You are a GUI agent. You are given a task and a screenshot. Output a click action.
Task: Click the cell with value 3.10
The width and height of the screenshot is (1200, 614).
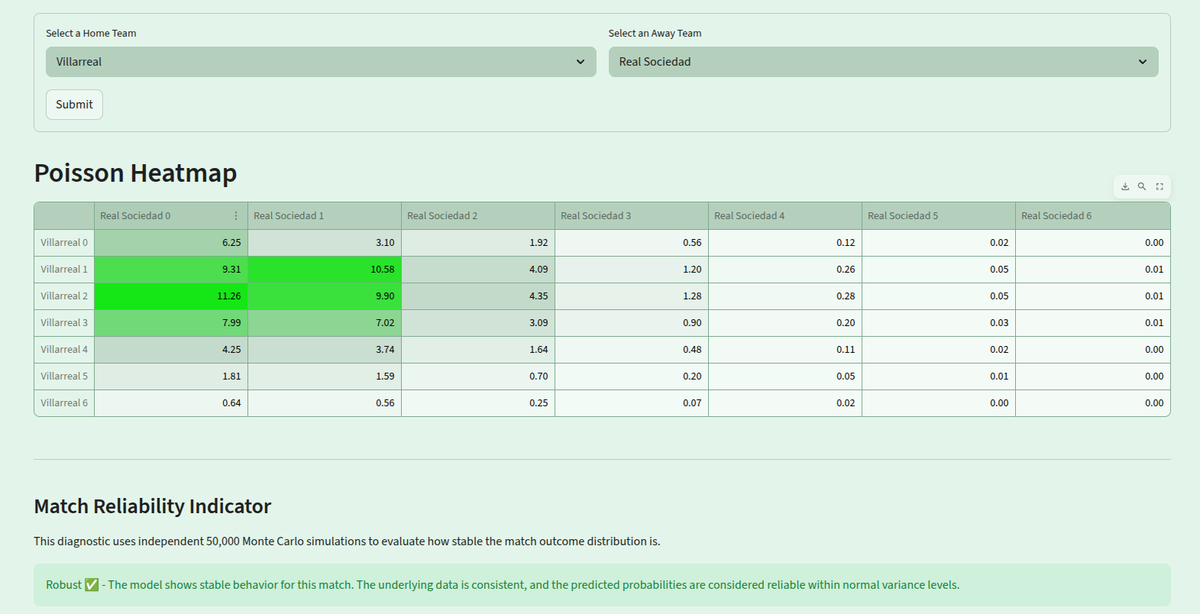pos(324,243)
